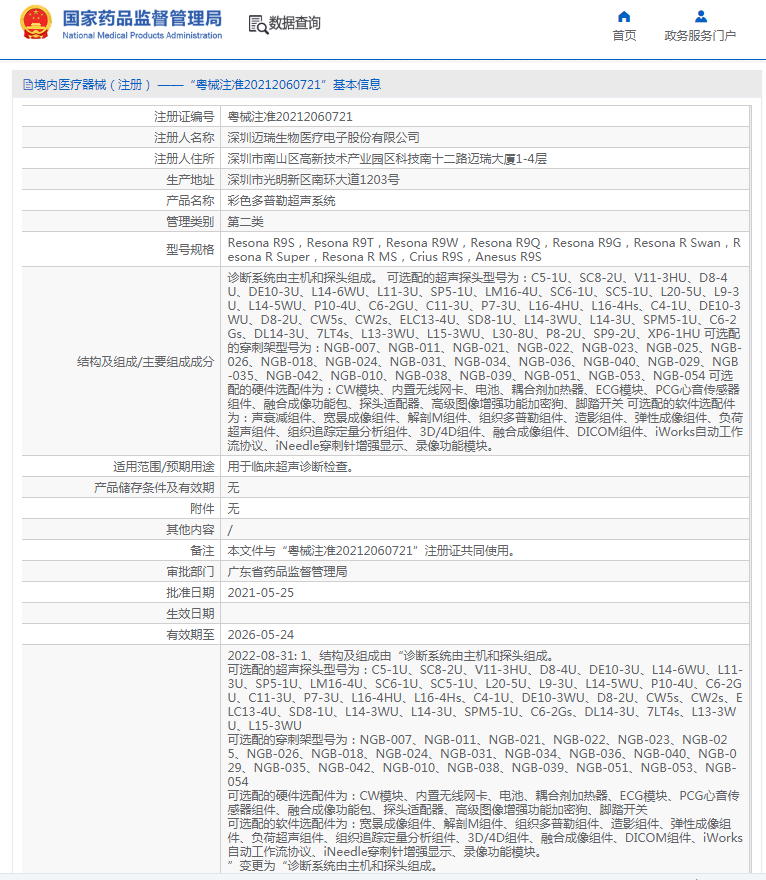Viewport: 766px width, 880px height.
Task: Click the 附件 label
Action: (202, 508)
